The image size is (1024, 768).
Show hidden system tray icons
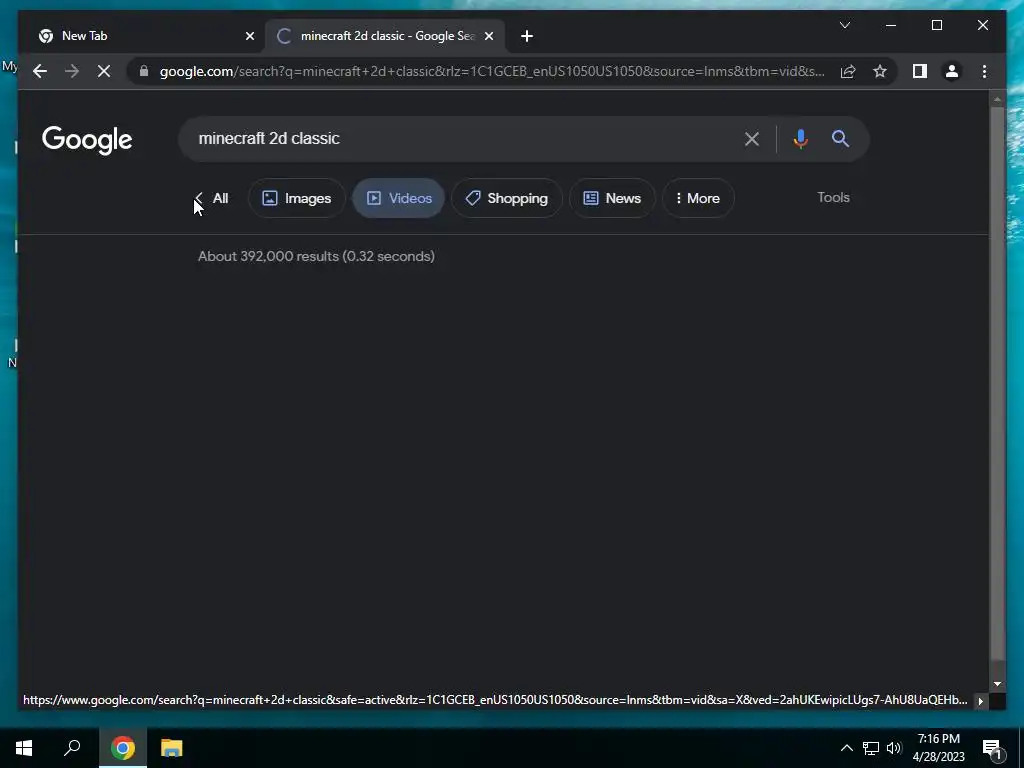click(846, 748)
